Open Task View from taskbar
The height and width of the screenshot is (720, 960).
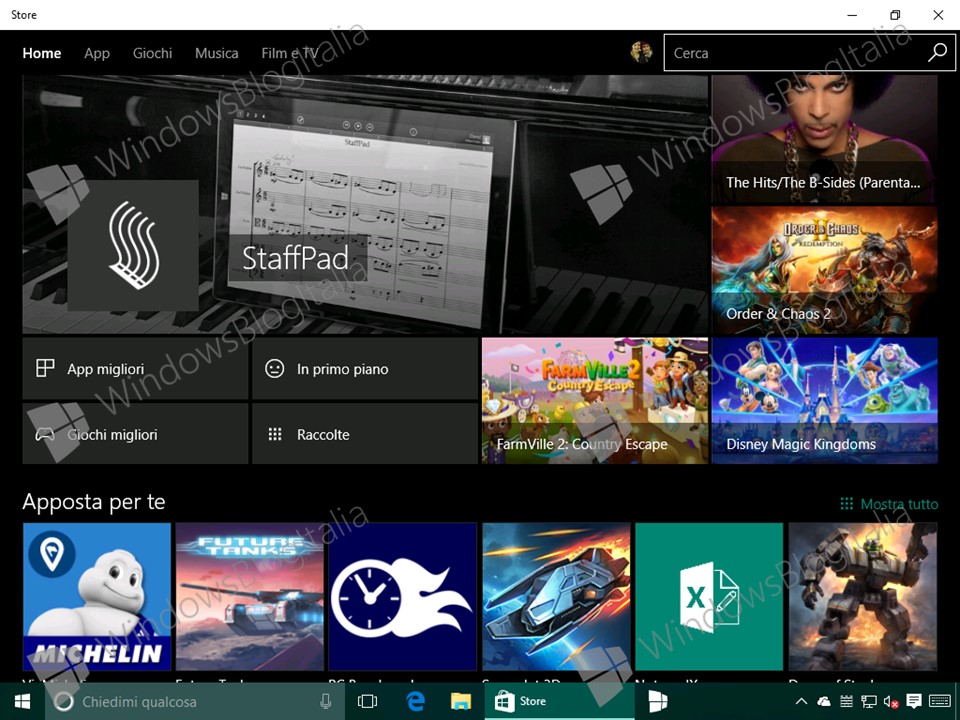coord(367,702)
